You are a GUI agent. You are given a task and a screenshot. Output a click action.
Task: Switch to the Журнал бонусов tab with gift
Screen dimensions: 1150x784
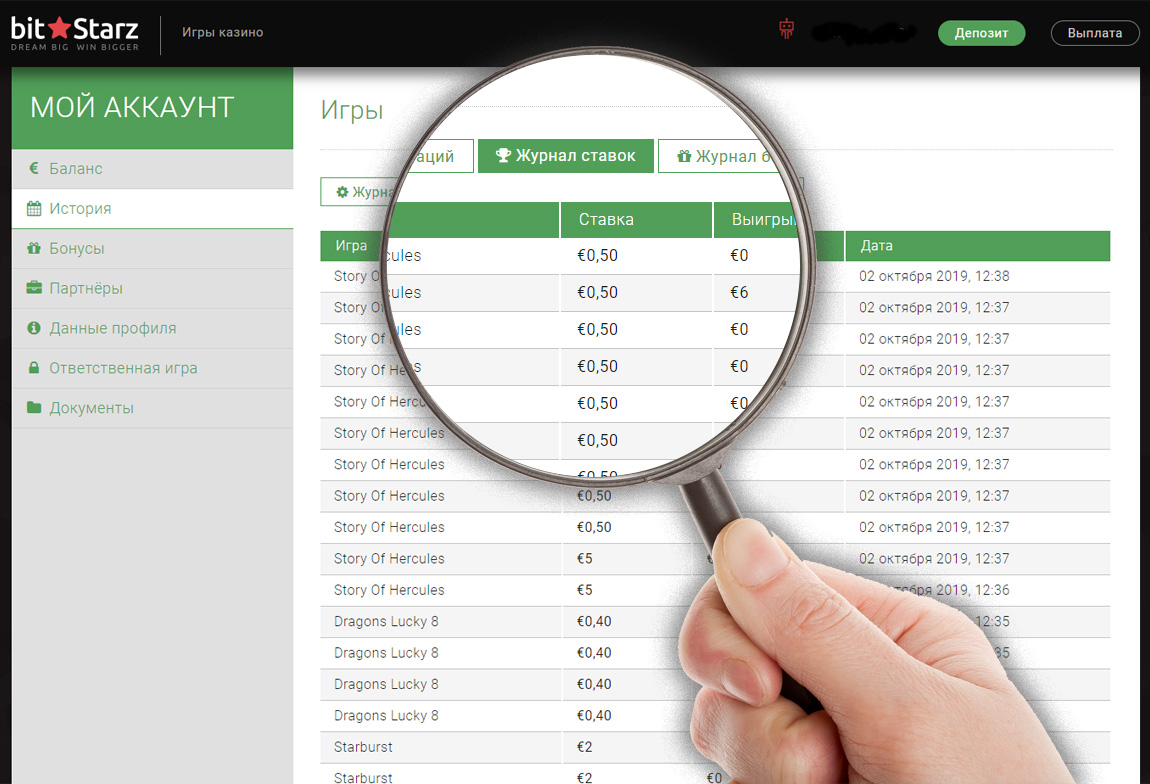click(725, 156)
